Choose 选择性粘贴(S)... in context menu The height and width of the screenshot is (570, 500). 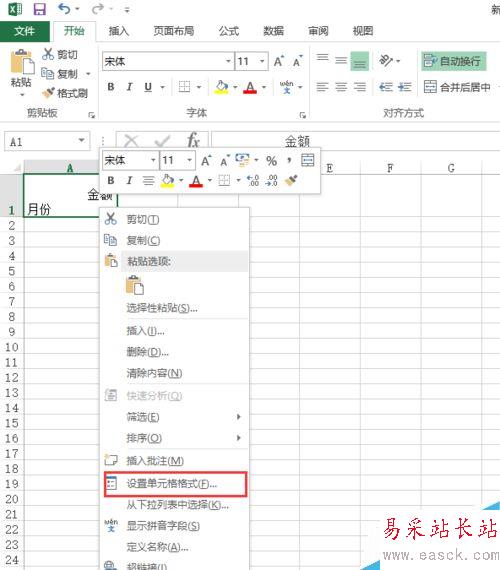coord(175,308)
